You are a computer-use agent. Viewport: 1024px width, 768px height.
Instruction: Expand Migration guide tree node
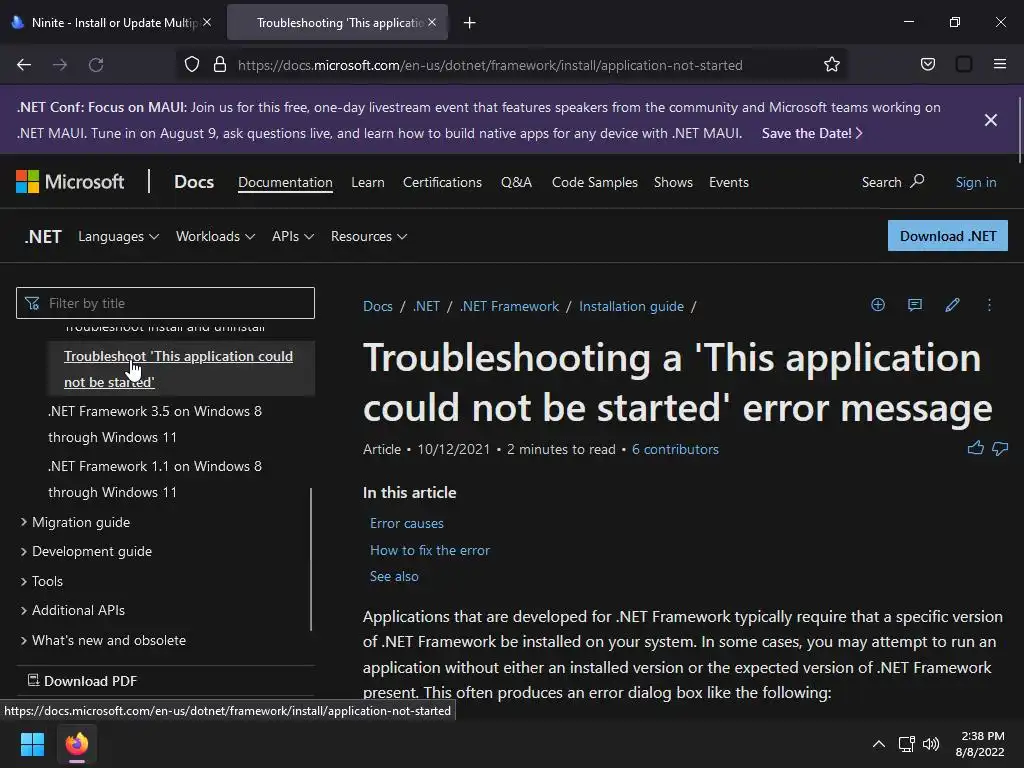(24, 522)
